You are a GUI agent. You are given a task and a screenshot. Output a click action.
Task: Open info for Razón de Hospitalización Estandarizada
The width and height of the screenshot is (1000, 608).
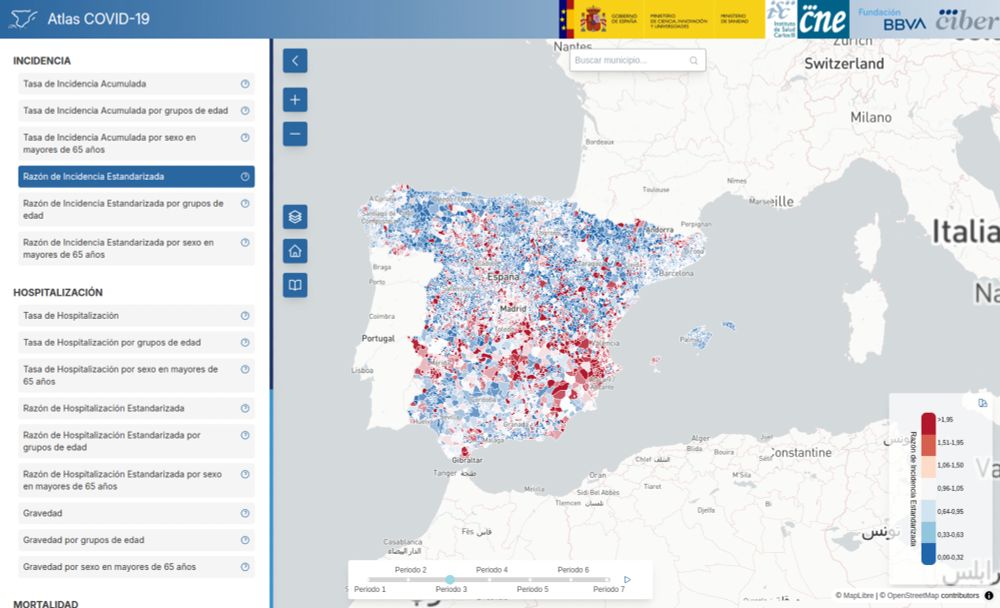coord(245,408)
